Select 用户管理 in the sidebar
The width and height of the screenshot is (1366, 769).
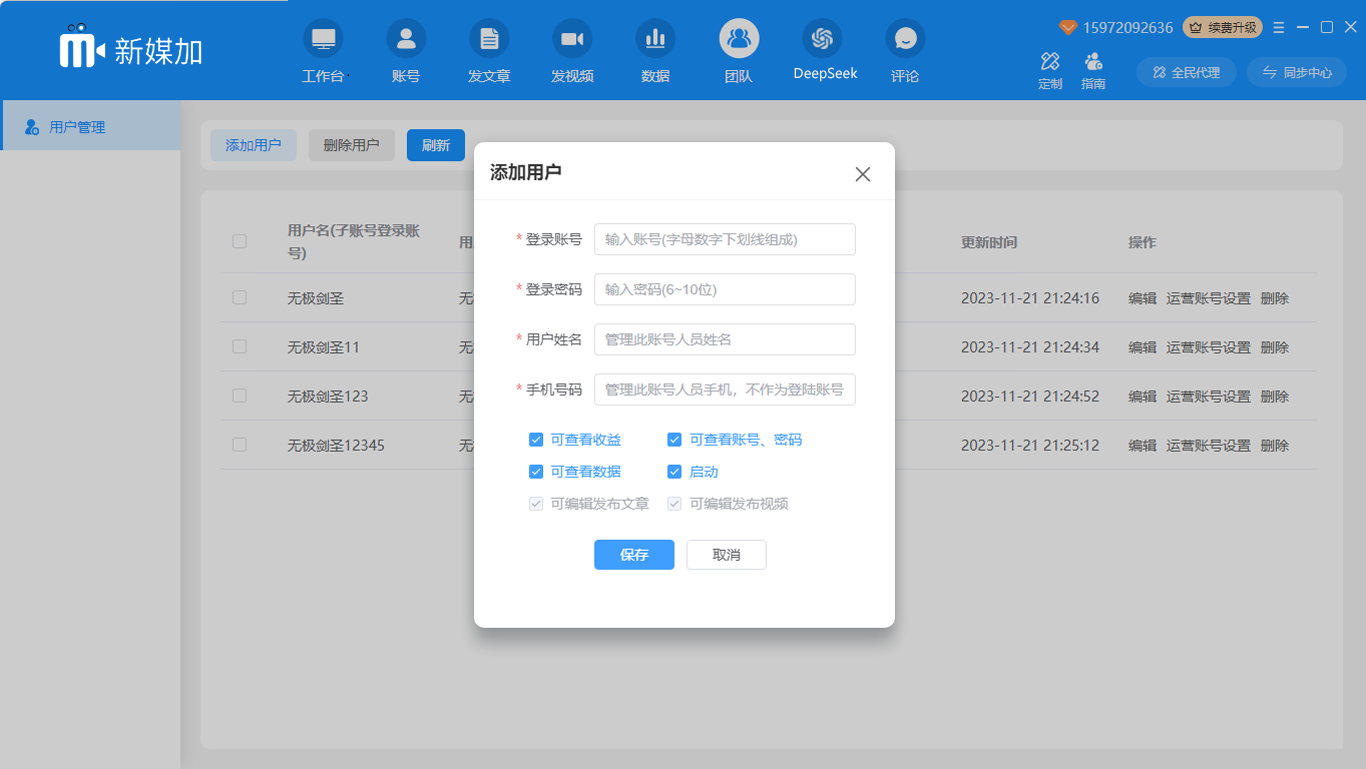tap(77, 127)
